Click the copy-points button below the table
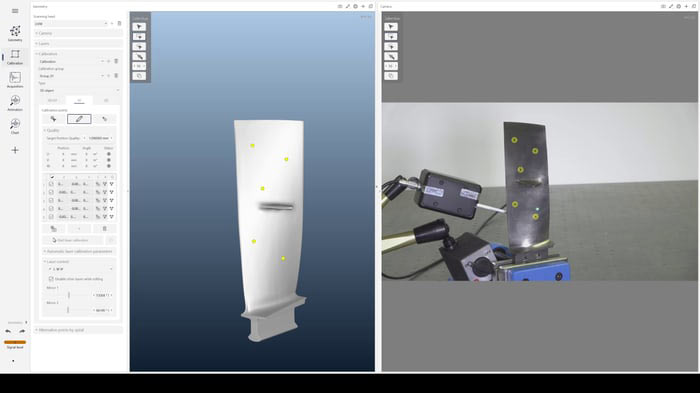Image resolution: width=700 pixels, height=393 pixels. point(54,229)
